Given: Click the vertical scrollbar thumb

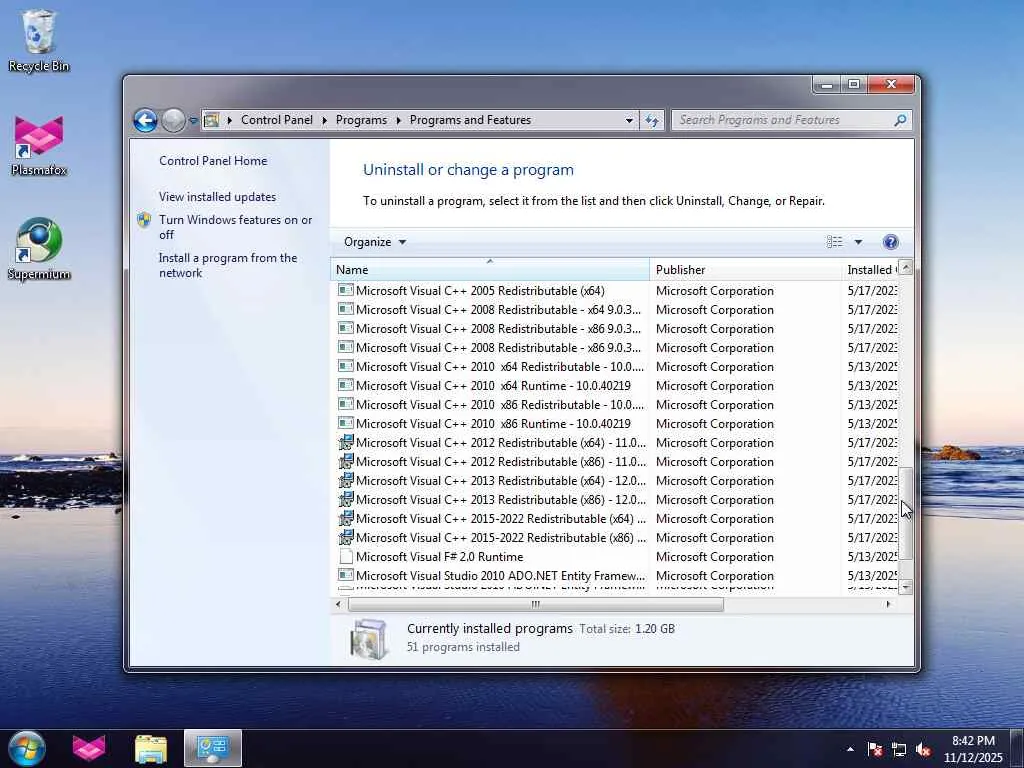Looking at the screenshot, I should tap(905, 513).
